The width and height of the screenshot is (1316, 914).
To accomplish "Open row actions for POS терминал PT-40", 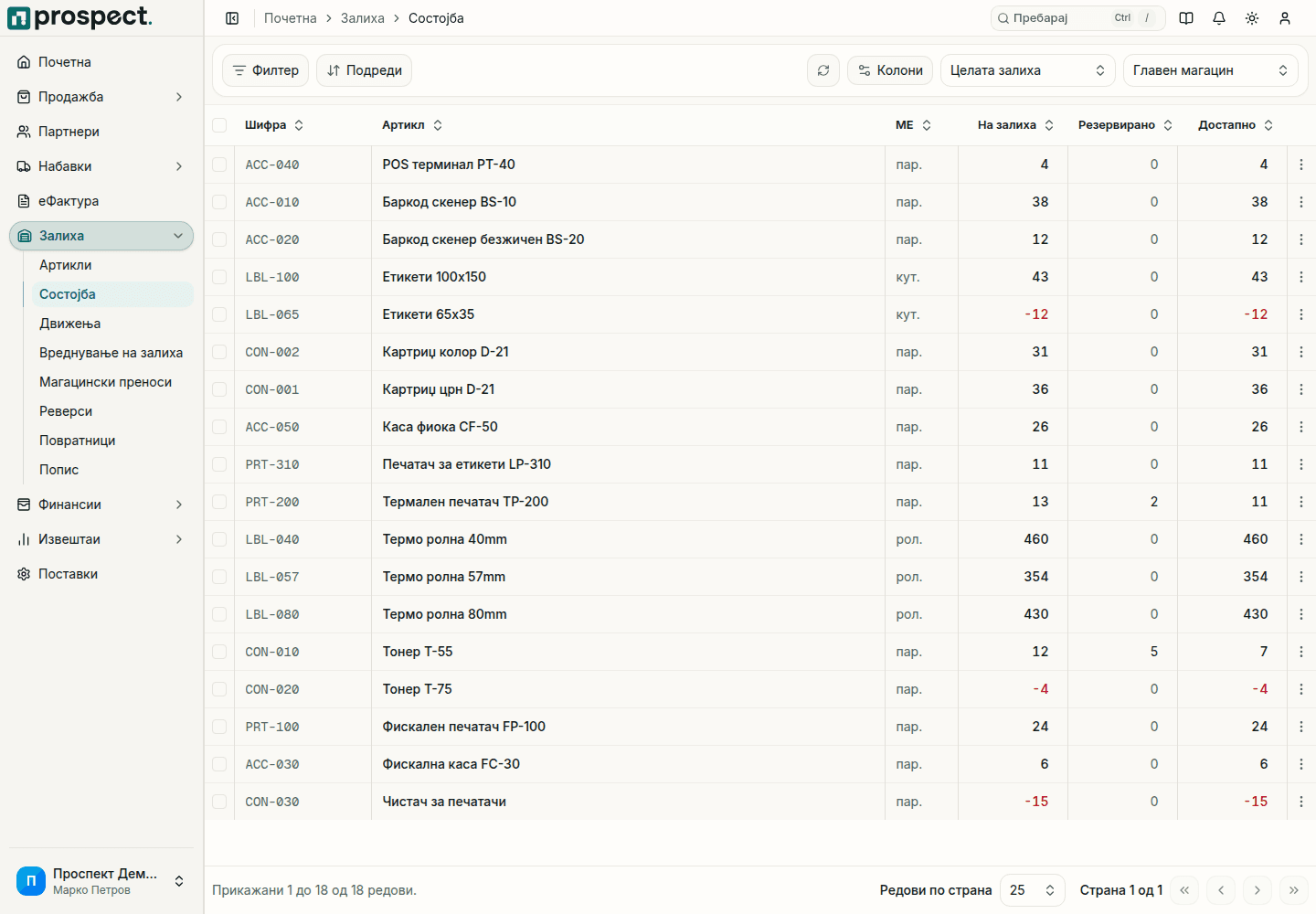I will click(1301, 165).
